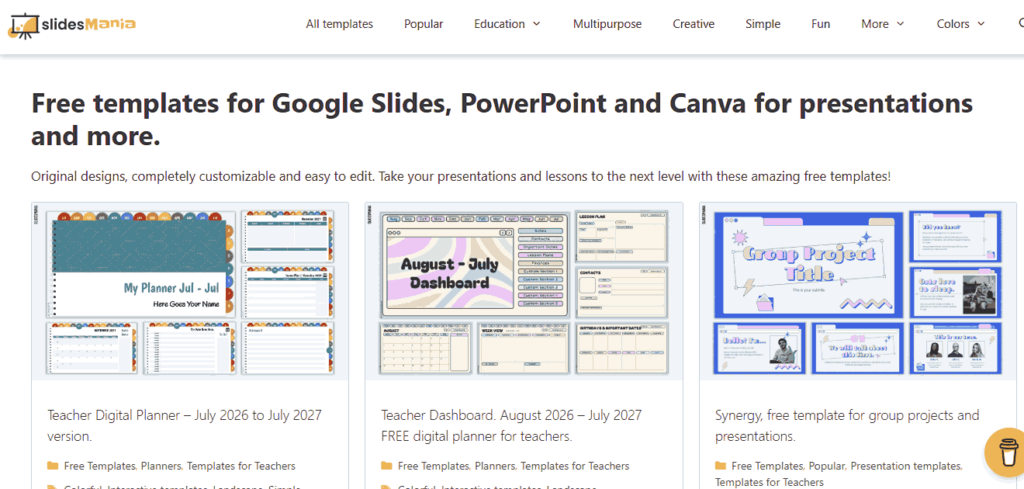The height and width of the screenshot is (489, 1024).
Task: Click the folder icon on Teacher Dashboard card
Action: click(x=387, y=466)
